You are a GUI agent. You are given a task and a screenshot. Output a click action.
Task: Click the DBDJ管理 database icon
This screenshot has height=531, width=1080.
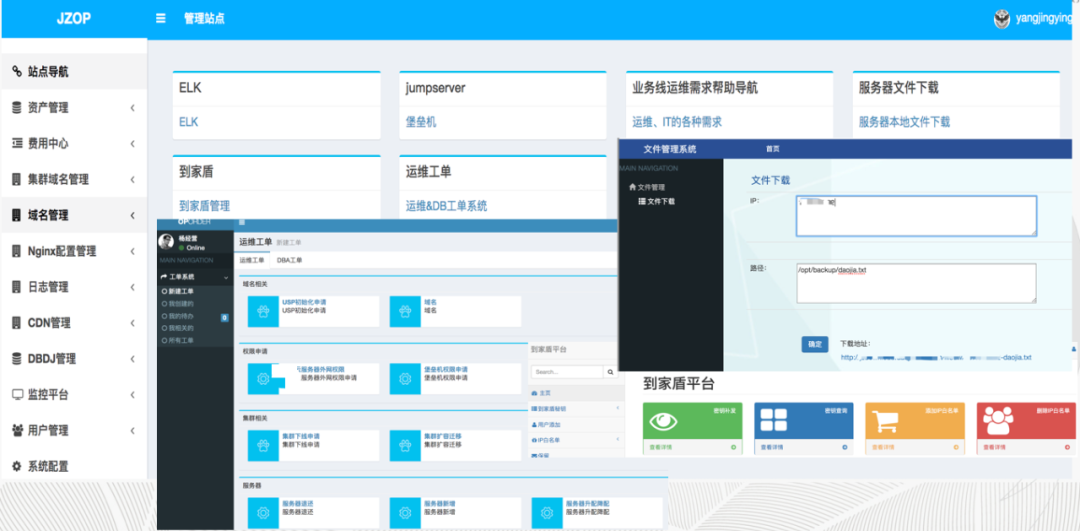(x=17, y=359)
